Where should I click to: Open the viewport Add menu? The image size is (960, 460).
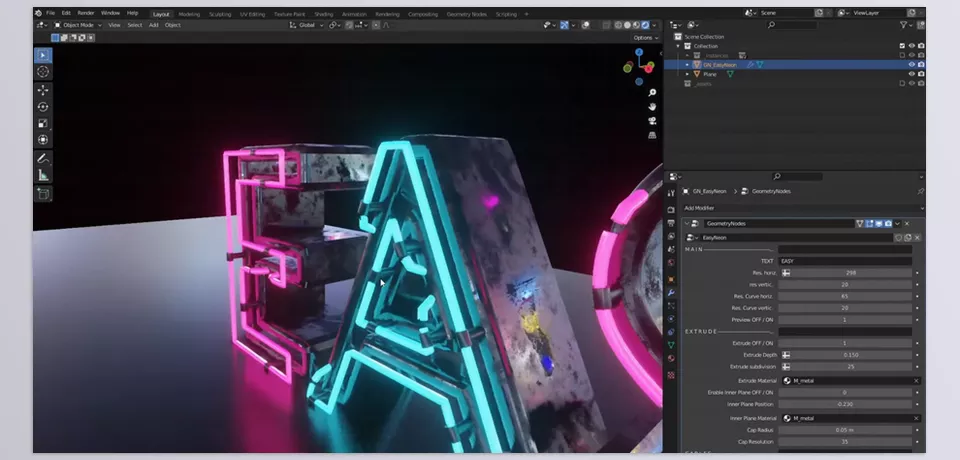[x=154, y=25]
